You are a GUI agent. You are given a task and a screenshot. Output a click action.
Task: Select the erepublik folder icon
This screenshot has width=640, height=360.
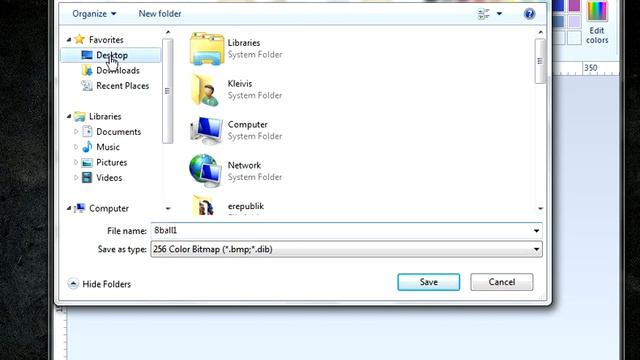click(203, 205)
